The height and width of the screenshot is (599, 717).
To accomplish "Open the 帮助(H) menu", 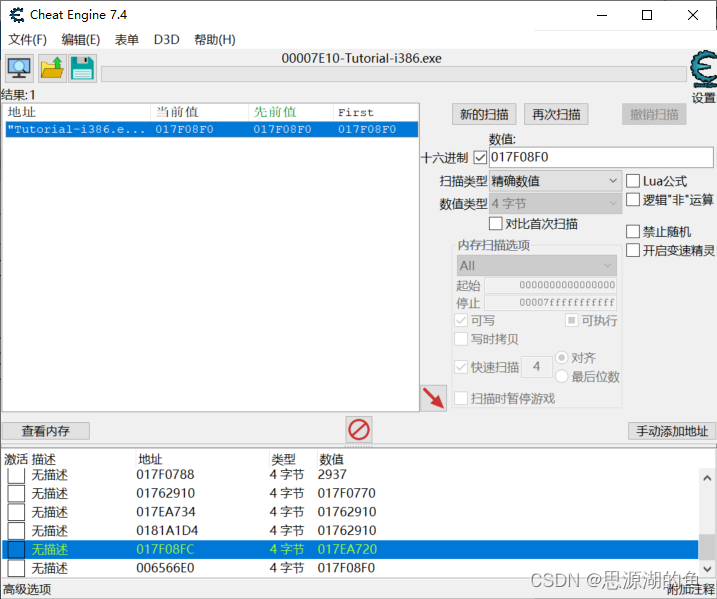I will pos(214,40).
